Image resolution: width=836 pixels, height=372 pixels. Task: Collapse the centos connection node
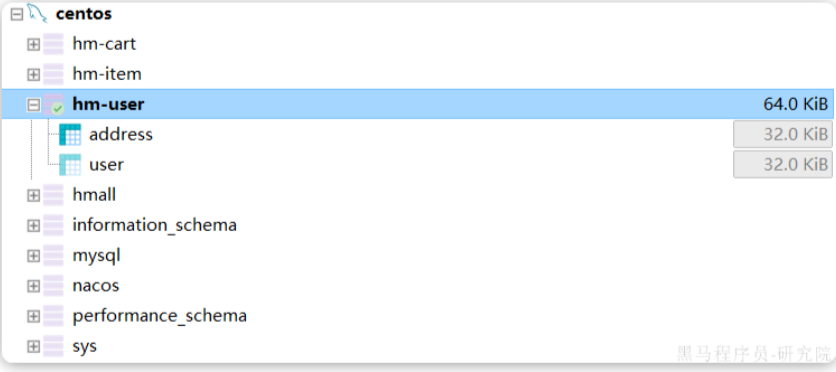[x=17, y=14]
